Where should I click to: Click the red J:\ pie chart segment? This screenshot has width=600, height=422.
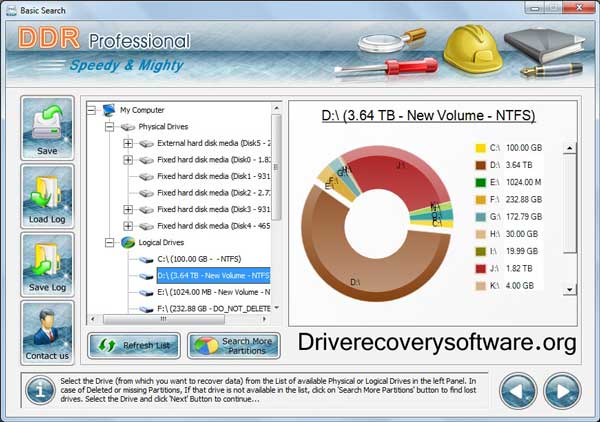pos(398,178)
